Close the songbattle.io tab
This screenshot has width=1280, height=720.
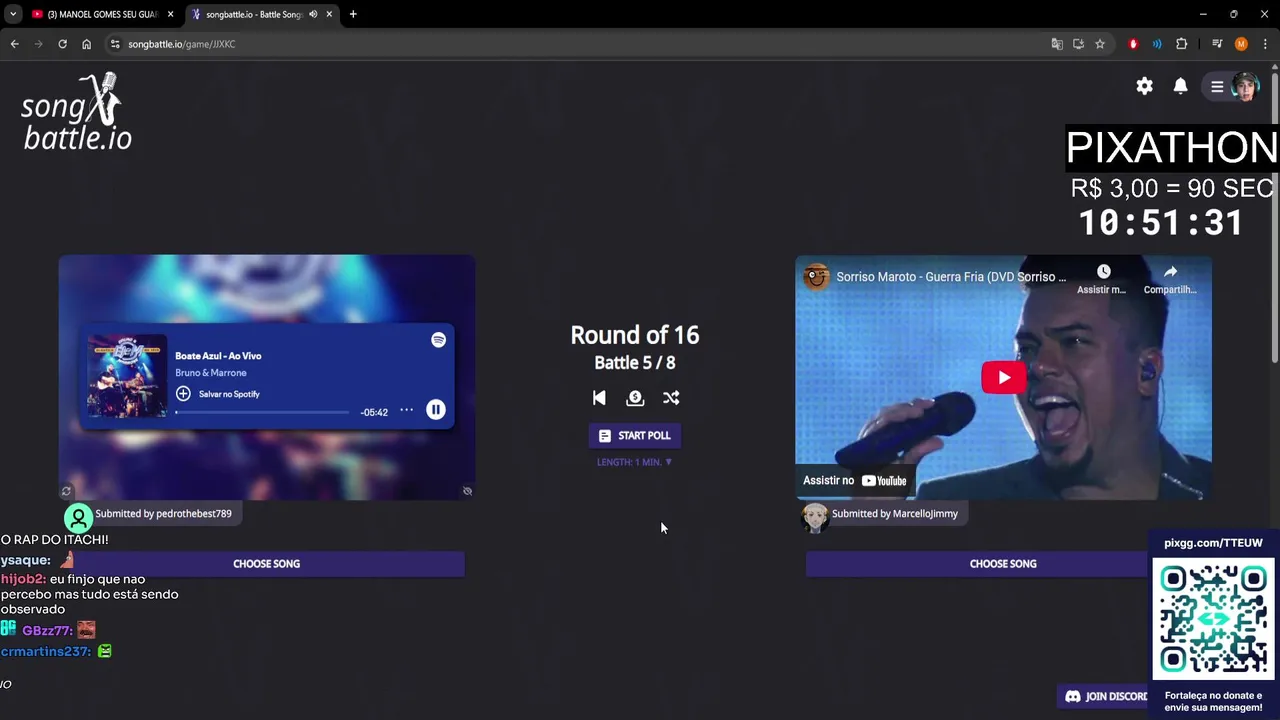(x=329, y=14)
